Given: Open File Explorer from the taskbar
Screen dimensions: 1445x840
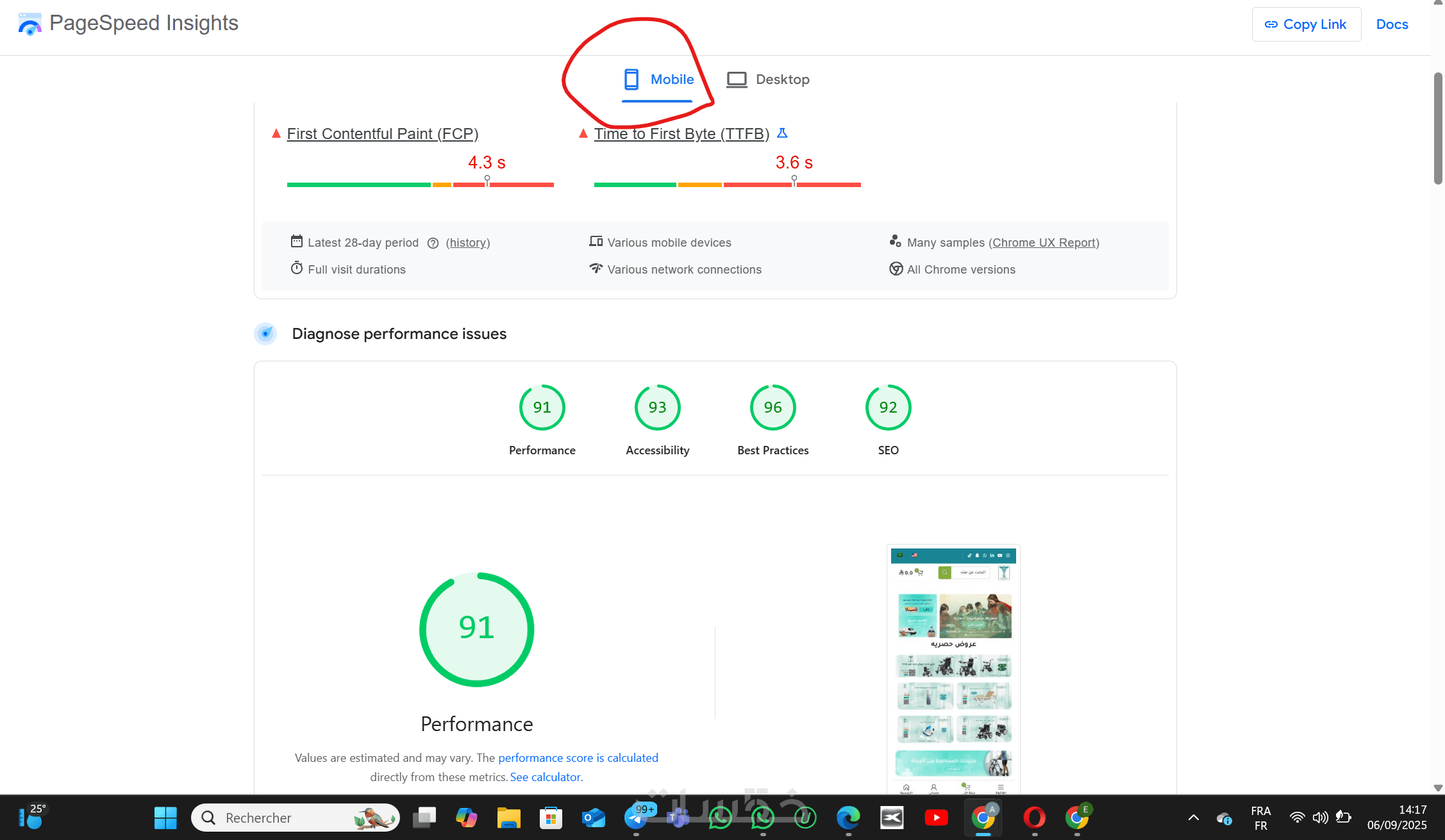Looking at the screenshot, I should coord(508,818).
